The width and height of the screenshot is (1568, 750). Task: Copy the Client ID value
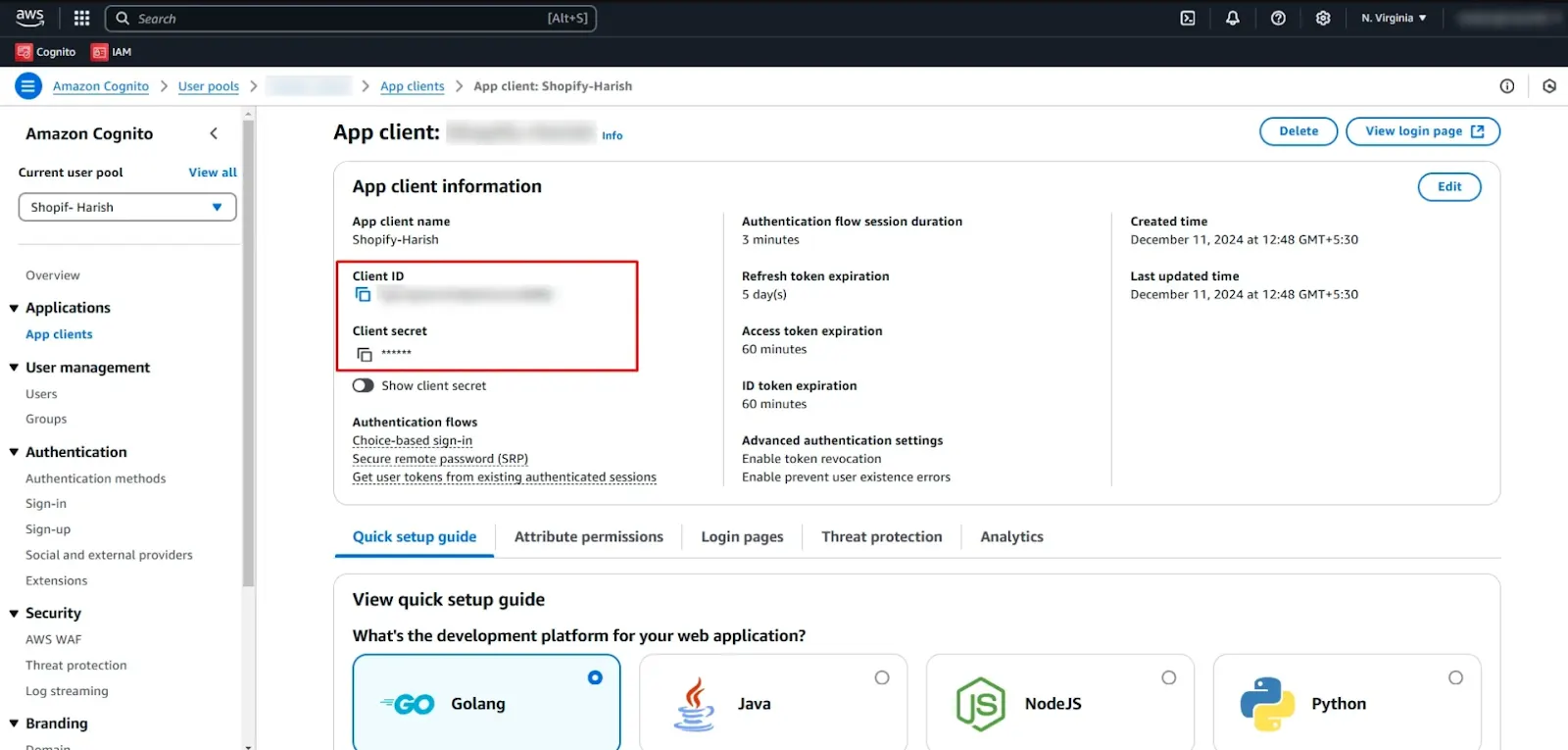coord(363,294)
